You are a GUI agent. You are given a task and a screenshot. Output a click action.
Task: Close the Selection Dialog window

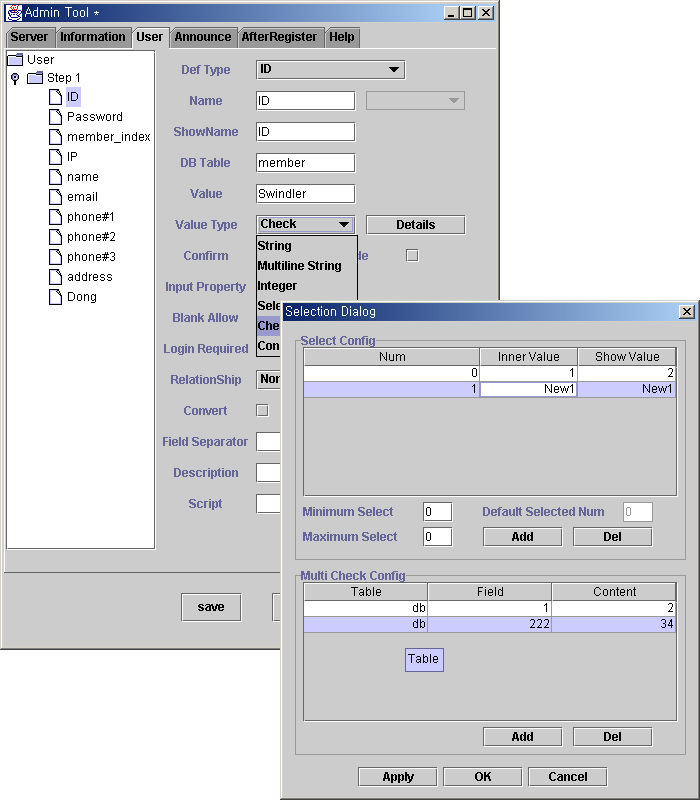pyautogui.click(x=686, y=312)
